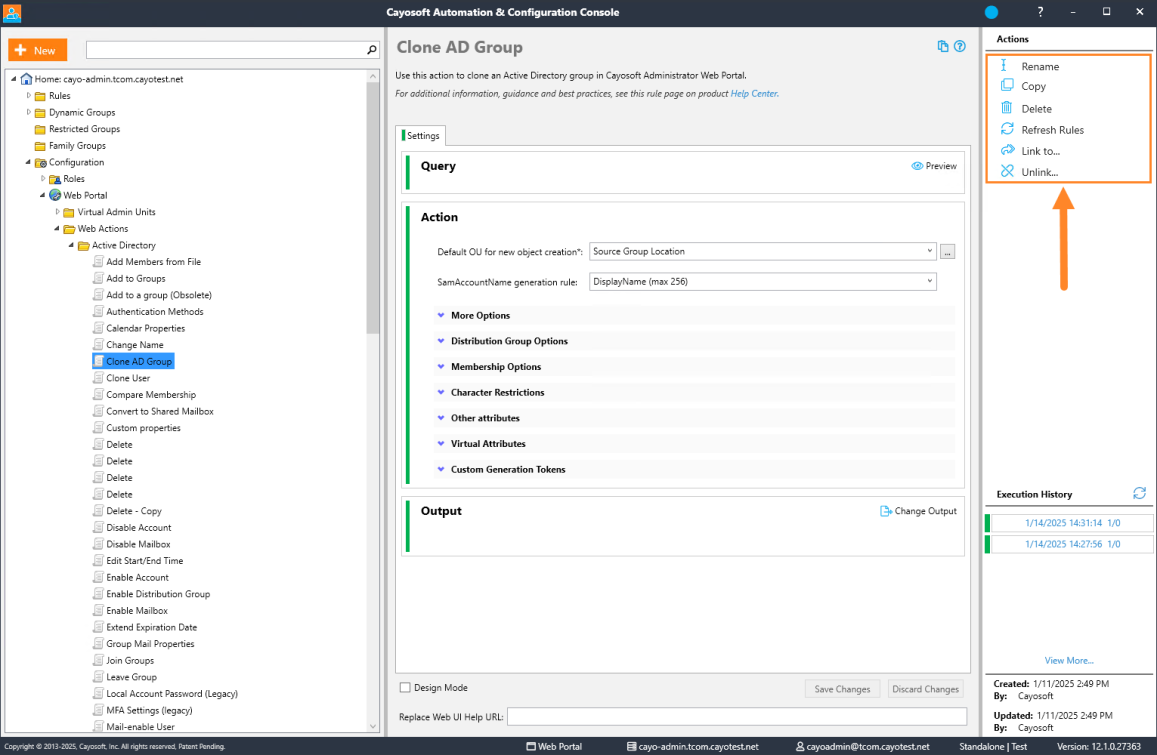This screenshot has height=755, width=1157.
Task: Select Clone User in the tree
Action: click(x=128, y=378)
